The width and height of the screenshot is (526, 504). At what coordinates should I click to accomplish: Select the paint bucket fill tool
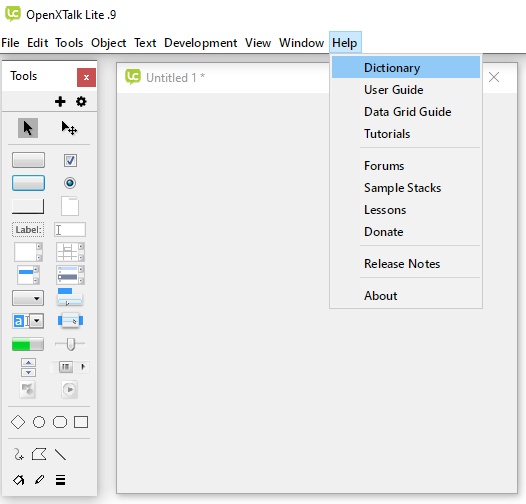18,480
